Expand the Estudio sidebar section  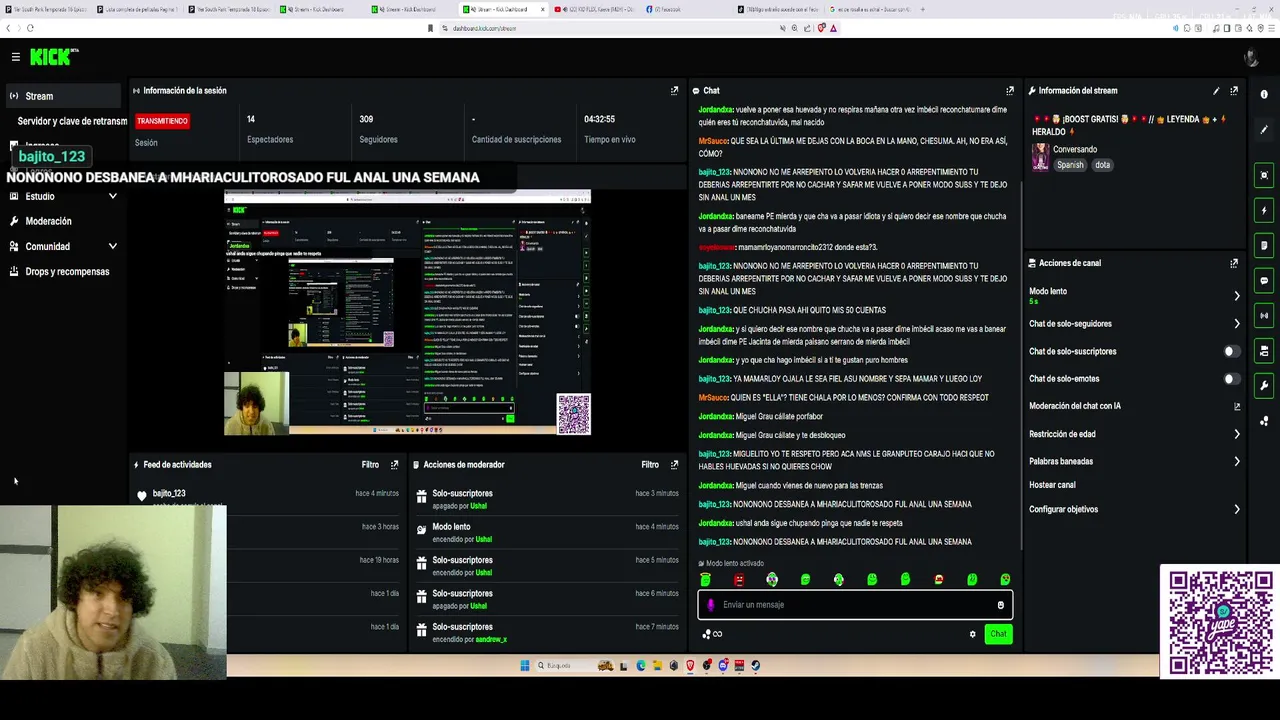(63, 196)
